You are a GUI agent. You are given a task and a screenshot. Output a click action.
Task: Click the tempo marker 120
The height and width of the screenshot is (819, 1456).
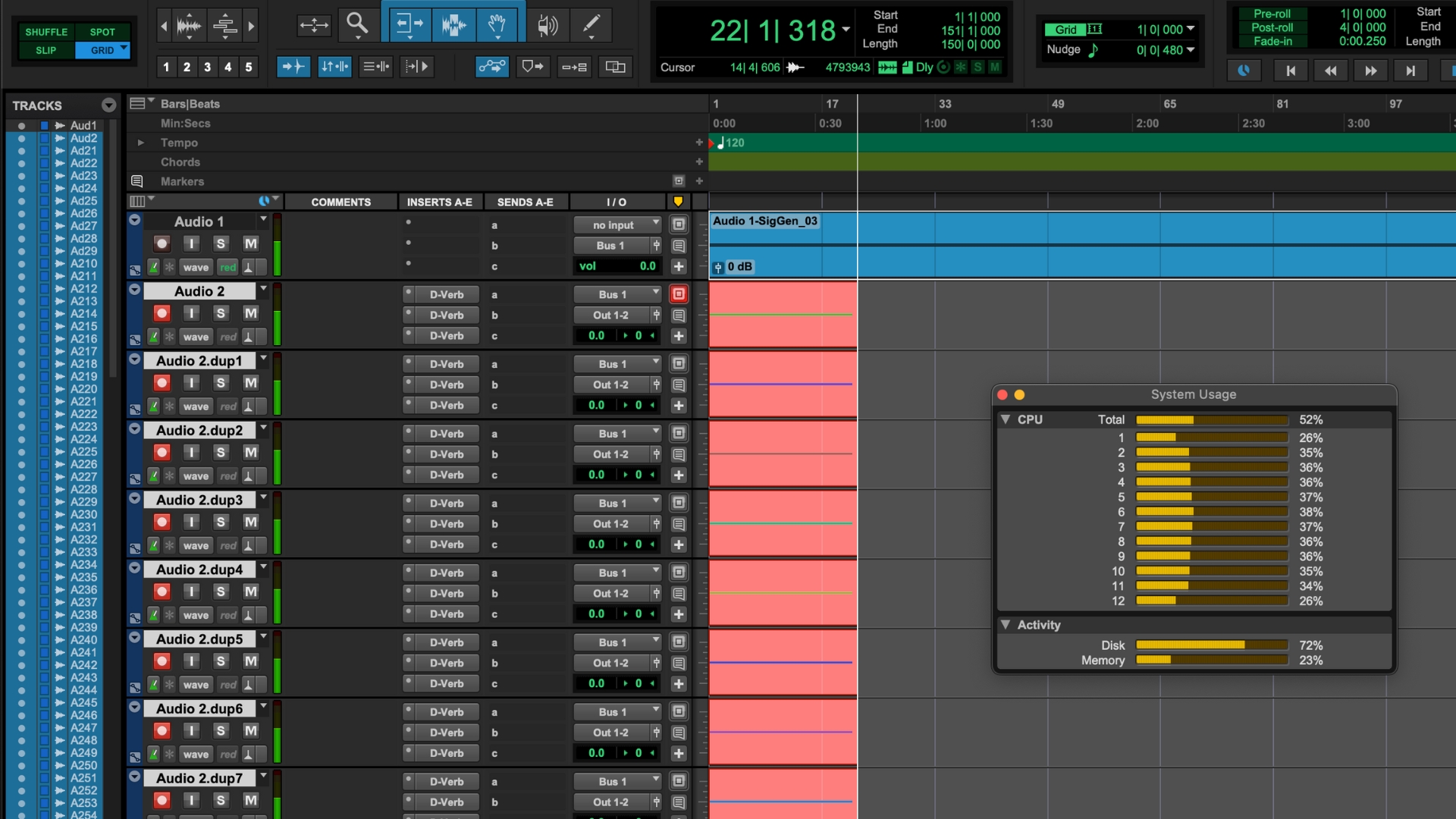[731, 143]
